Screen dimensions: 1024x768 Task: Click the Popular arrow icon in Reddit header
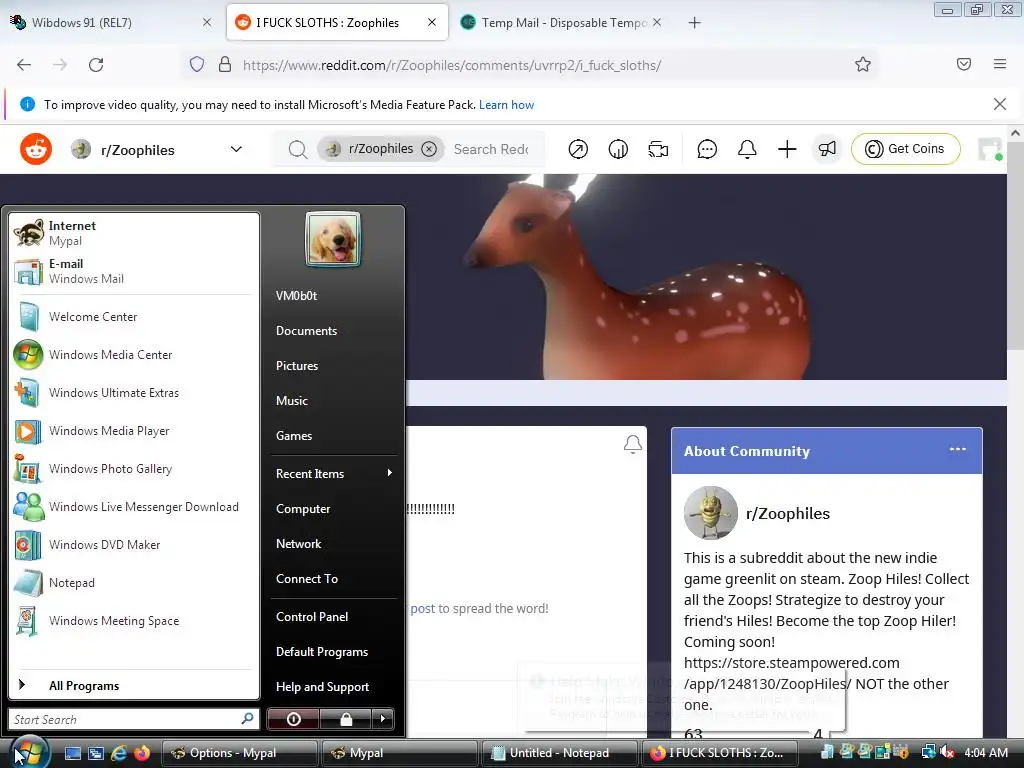coord(578,150)
